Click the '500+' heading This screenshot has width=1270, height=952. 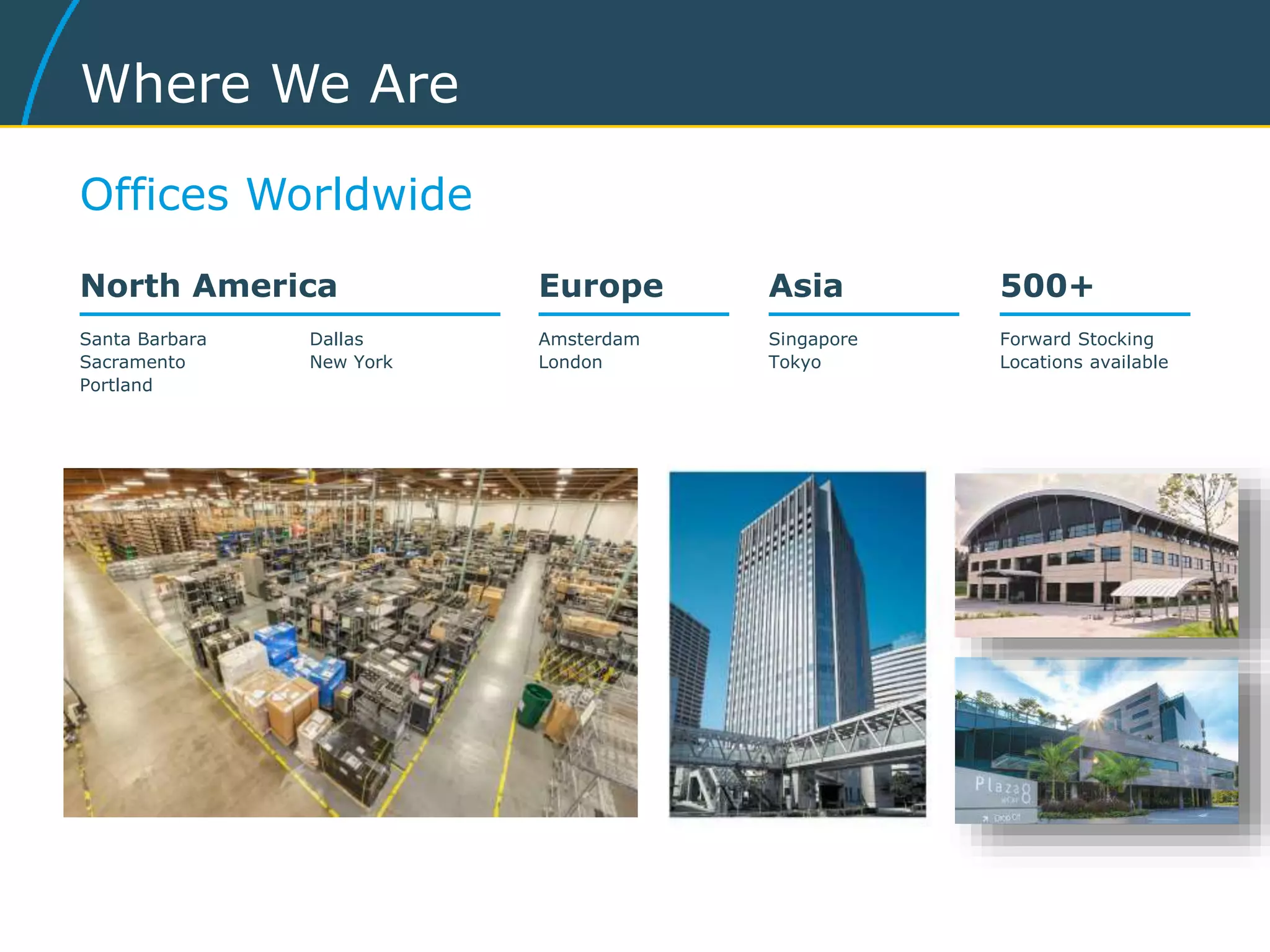pyautogui.click(x=1047, y=286)
